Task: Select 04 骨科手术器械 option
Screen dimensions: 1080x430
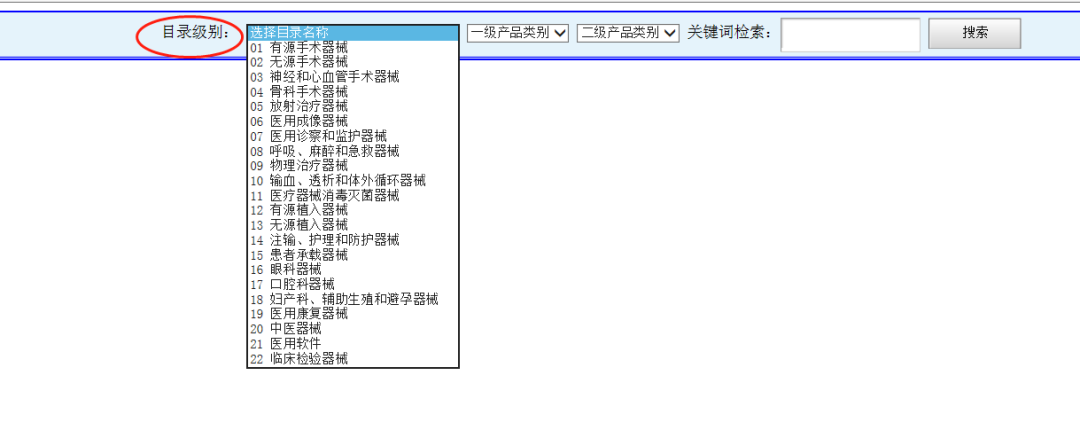Action: 353,92
